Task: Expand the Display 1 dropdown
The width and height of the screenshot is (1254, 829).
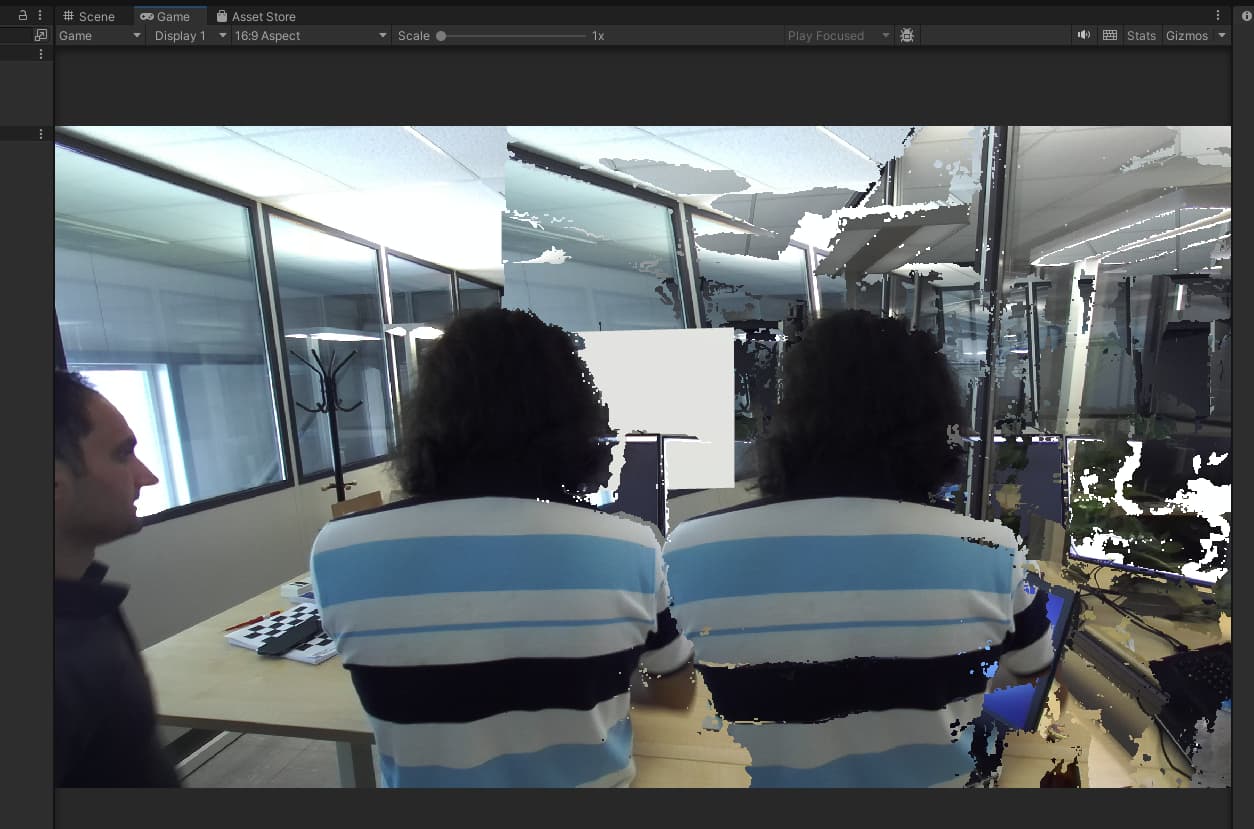Action: click(x=189, y=35)
